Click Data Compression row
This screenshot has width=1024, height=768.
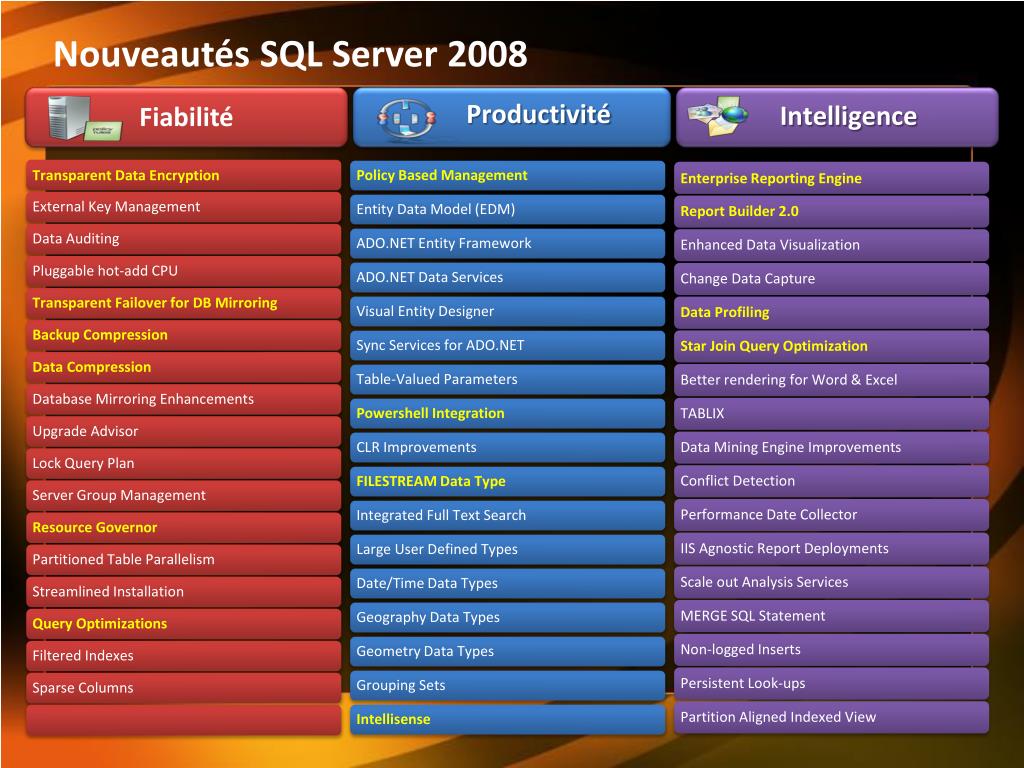tap(184, 367)
